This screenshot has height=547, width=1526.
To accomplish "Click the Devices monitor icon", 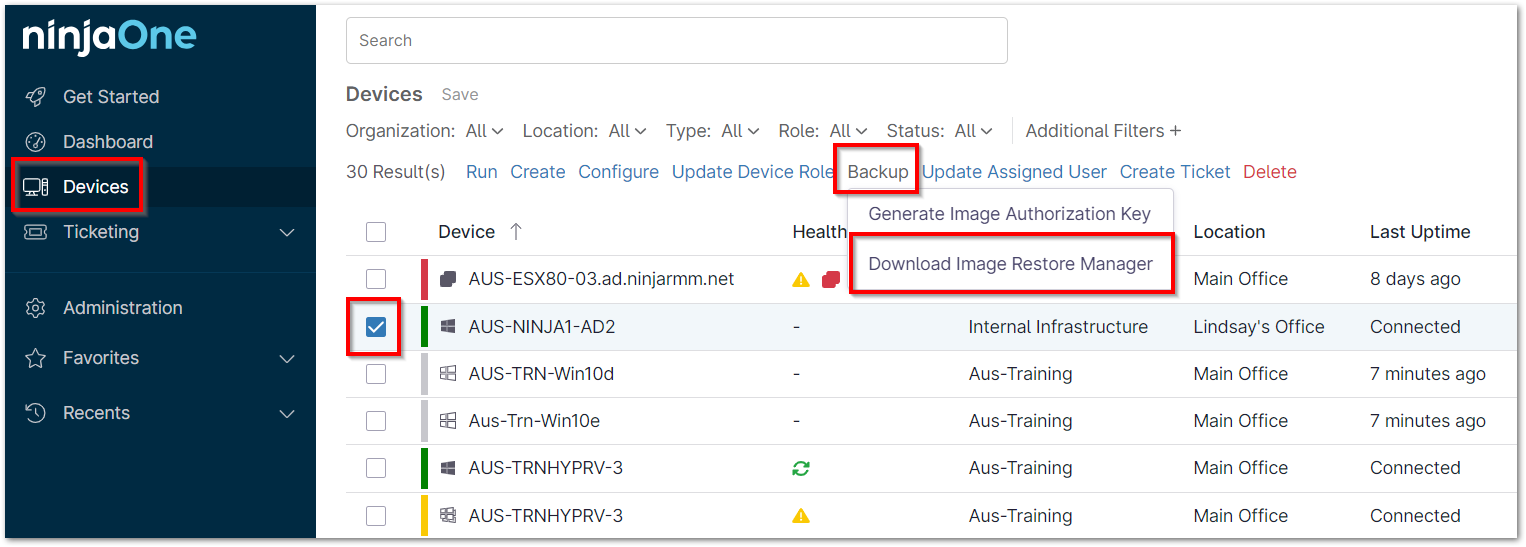I will pos(36,187).
